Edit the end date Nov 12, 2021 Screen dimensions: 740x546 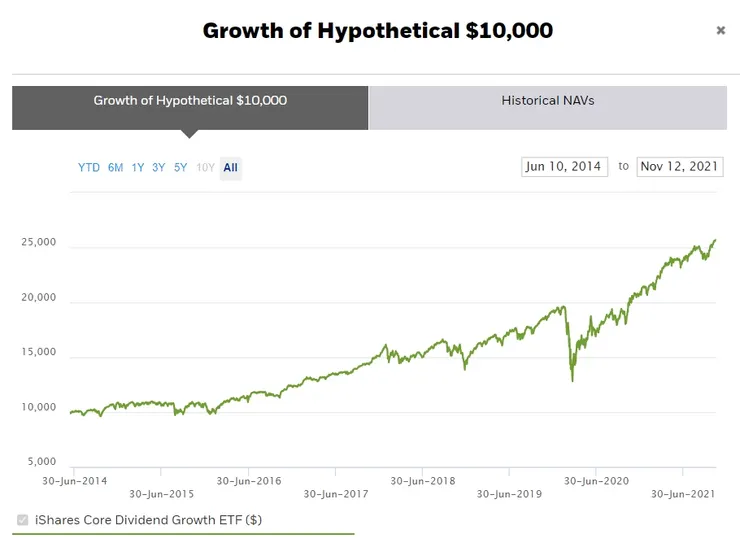[x=680, y=167]
